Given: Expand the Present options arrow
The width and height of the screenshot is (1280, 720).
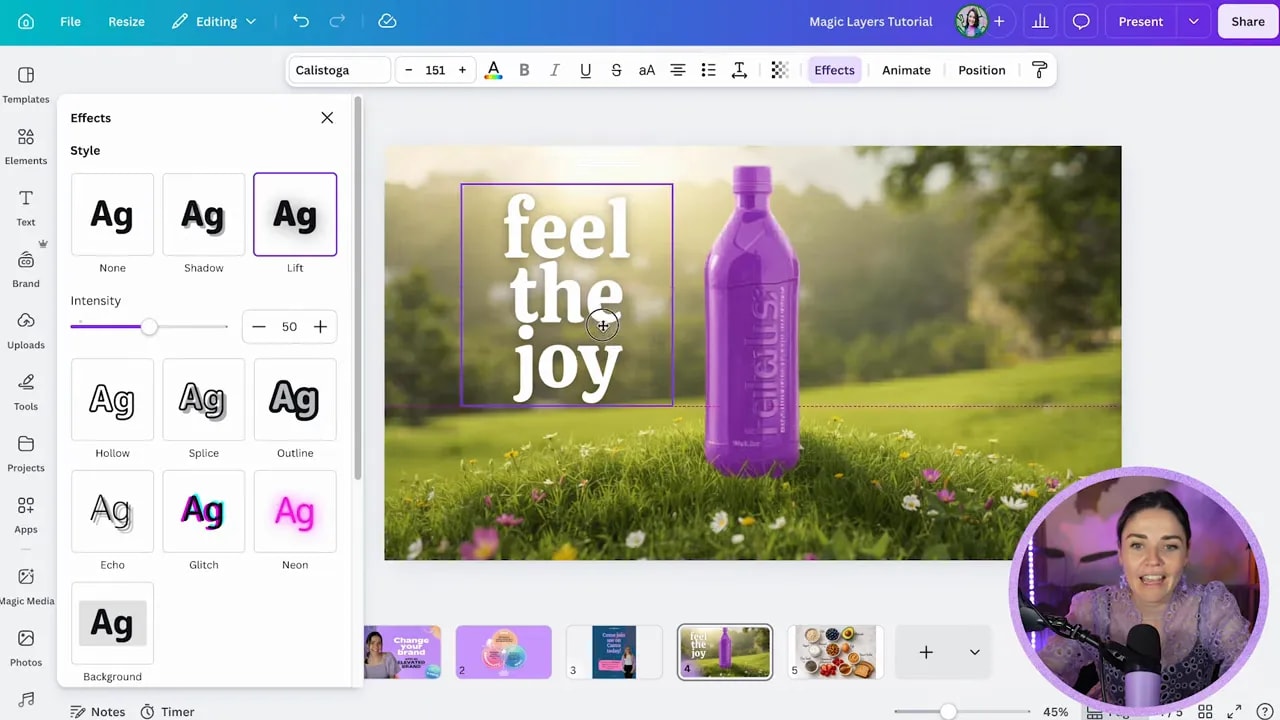Looking at the screenshot, I should click(x=1193, y=21).
